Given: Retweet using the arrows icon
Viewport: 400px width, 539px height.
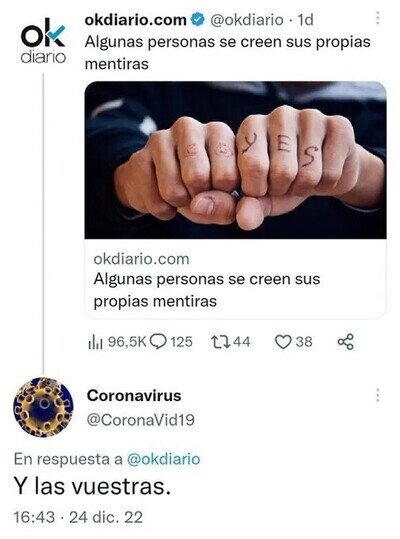Looking at the screenshot, I should (221, 342).
